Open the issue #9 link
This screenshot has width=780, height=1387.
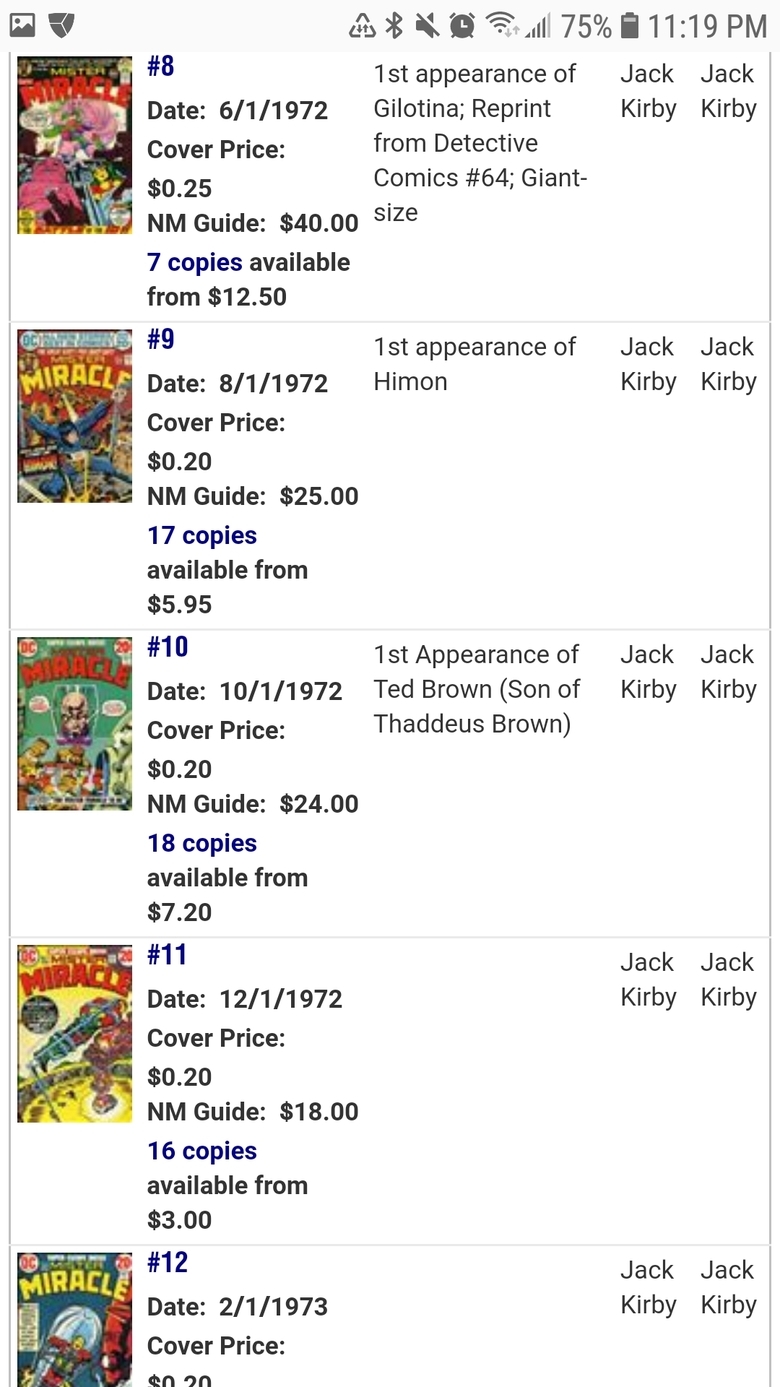click(161, 340)
